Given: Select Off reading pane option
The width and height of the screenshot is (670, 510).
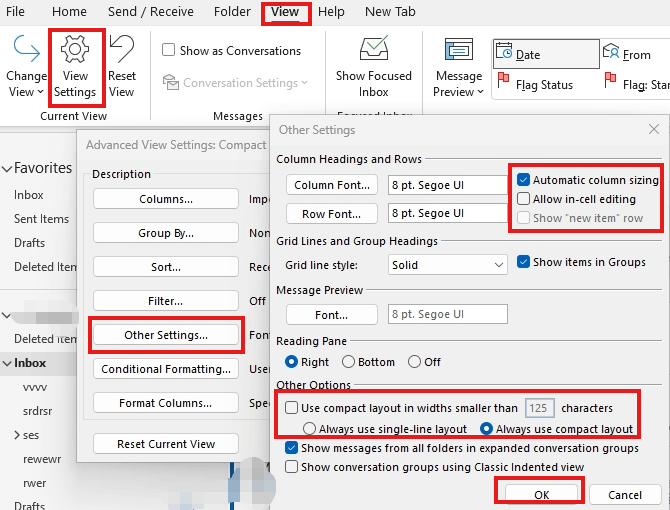Looking at the screenshot, I should click(x=414, y=362).
